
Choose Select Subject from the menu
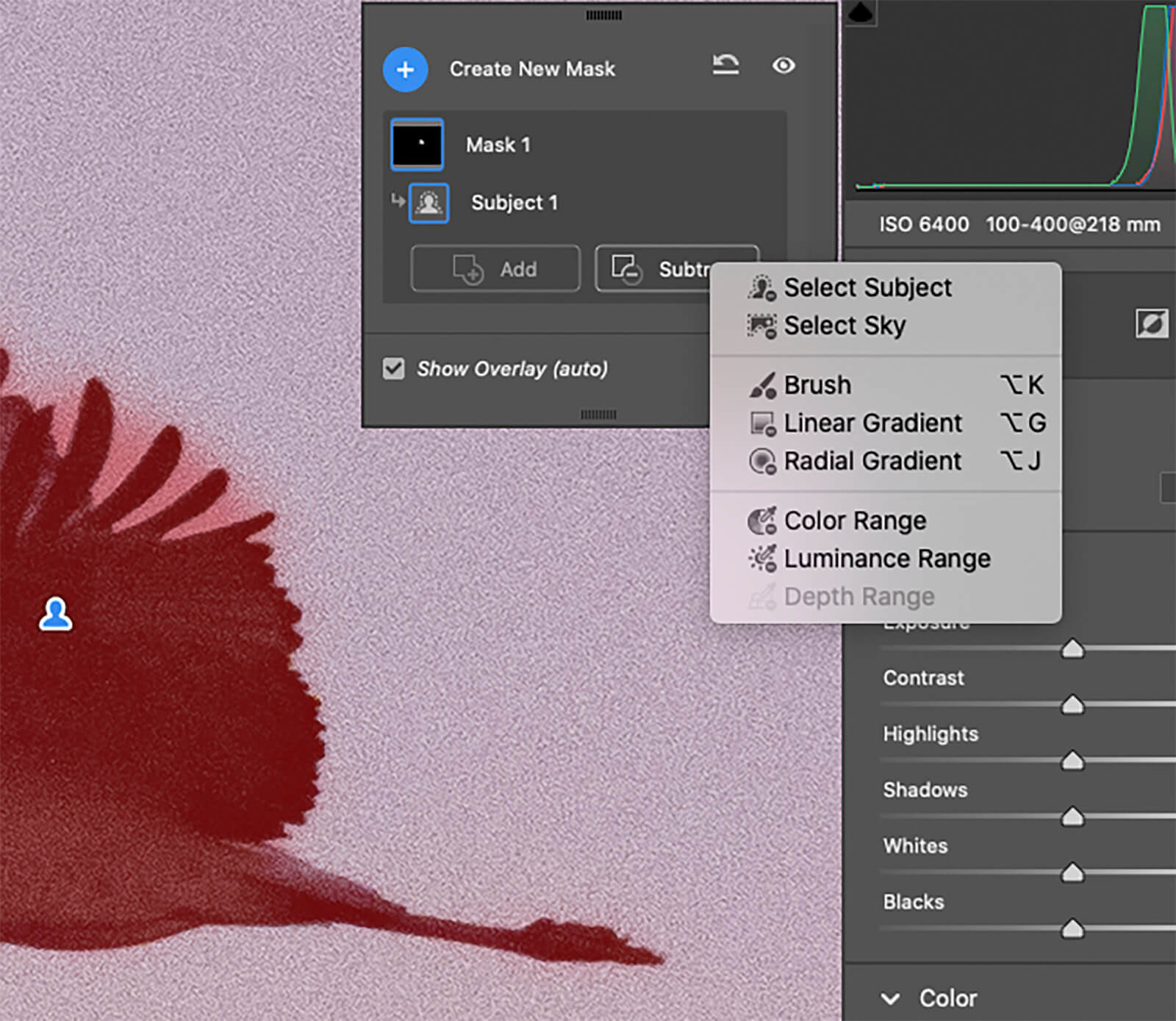pos(867,287)
